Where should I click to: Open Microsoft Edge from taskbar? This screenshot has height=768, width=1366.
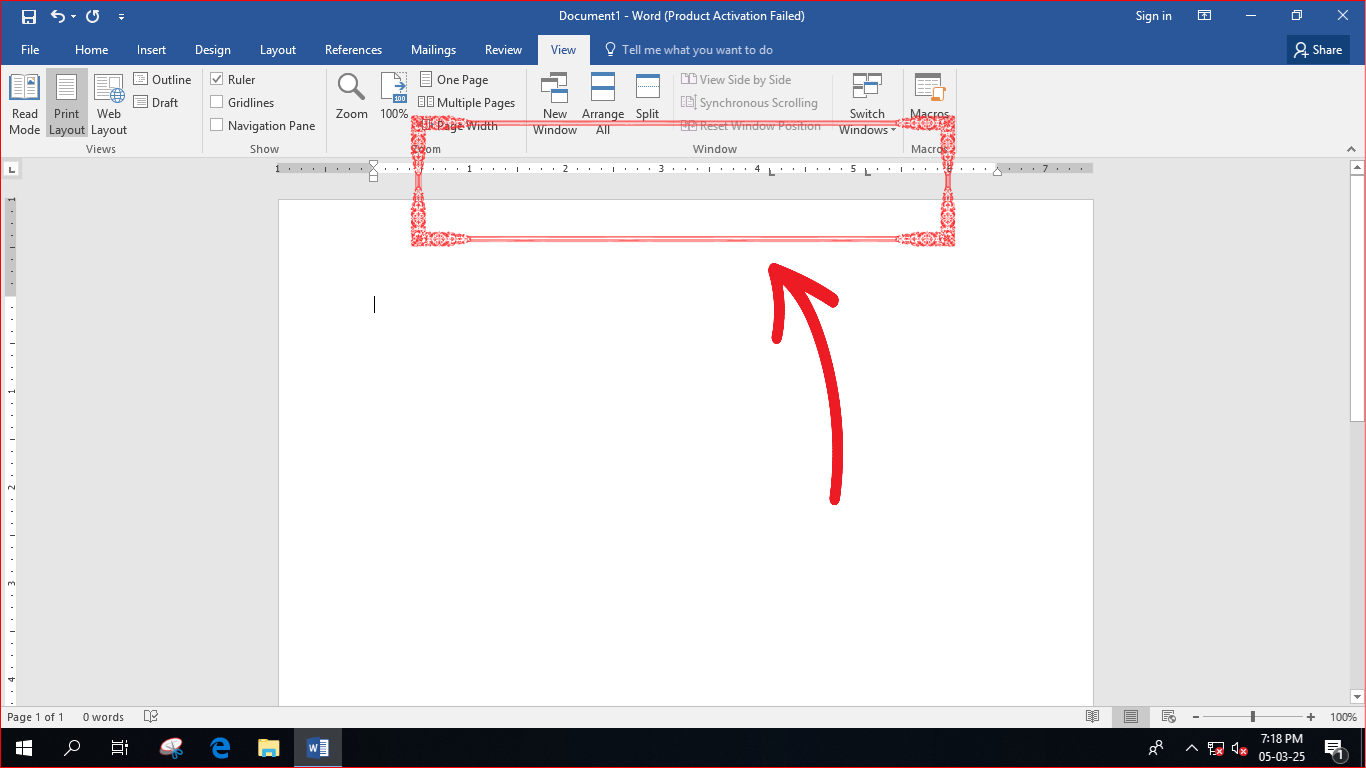click(221, 747)
